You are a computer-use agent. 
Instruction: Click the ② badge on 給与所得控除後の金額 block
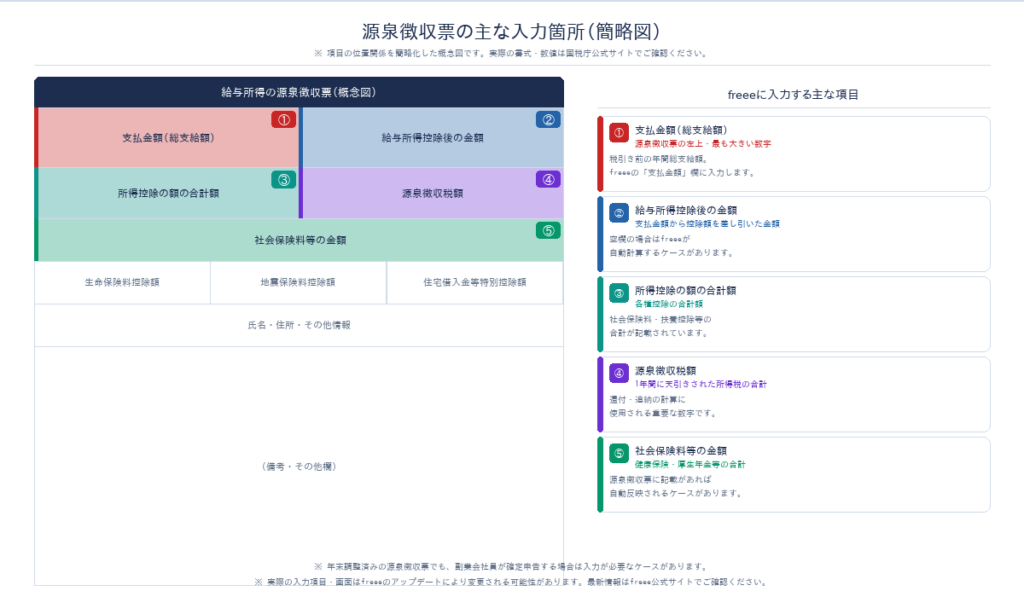click(548, 117)
